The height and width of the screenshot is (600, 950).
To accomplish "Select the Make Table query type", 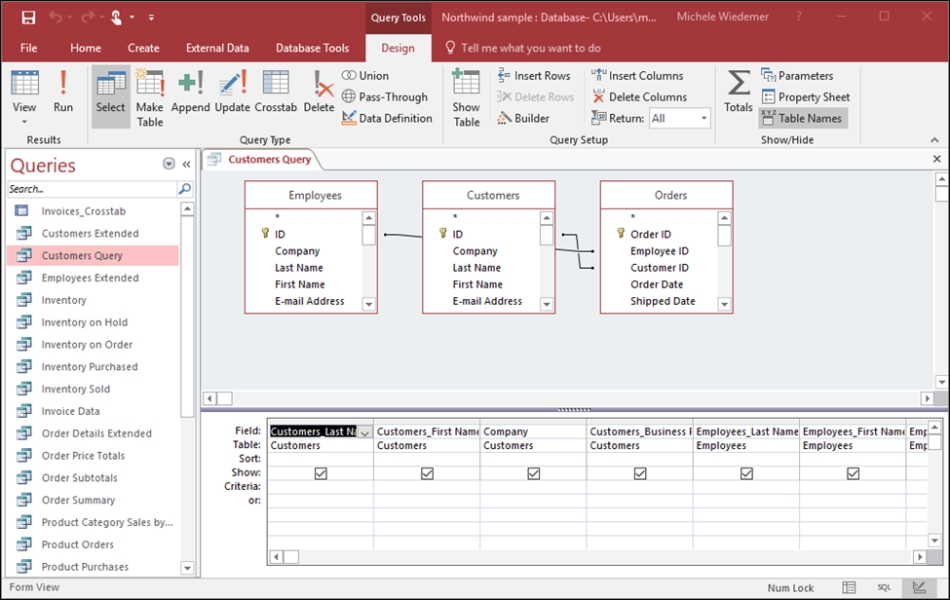I will (150, 98).
